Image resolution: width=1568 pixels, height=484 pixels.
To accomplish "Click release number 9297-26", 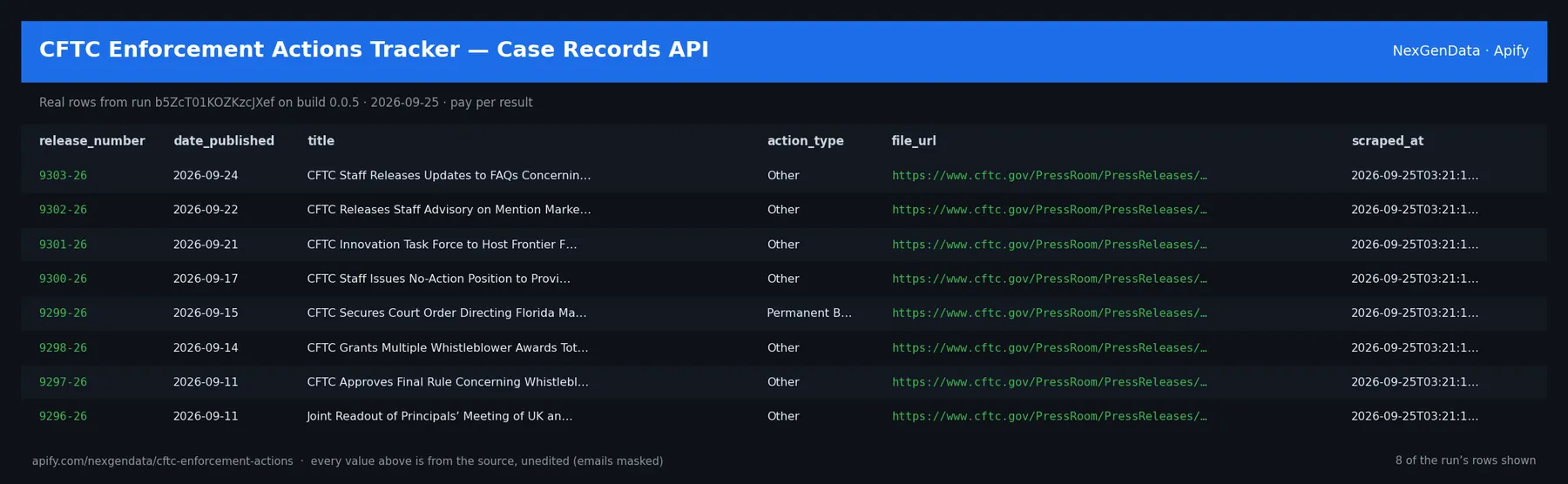I will pyautogui.click(x=63, y=382).
